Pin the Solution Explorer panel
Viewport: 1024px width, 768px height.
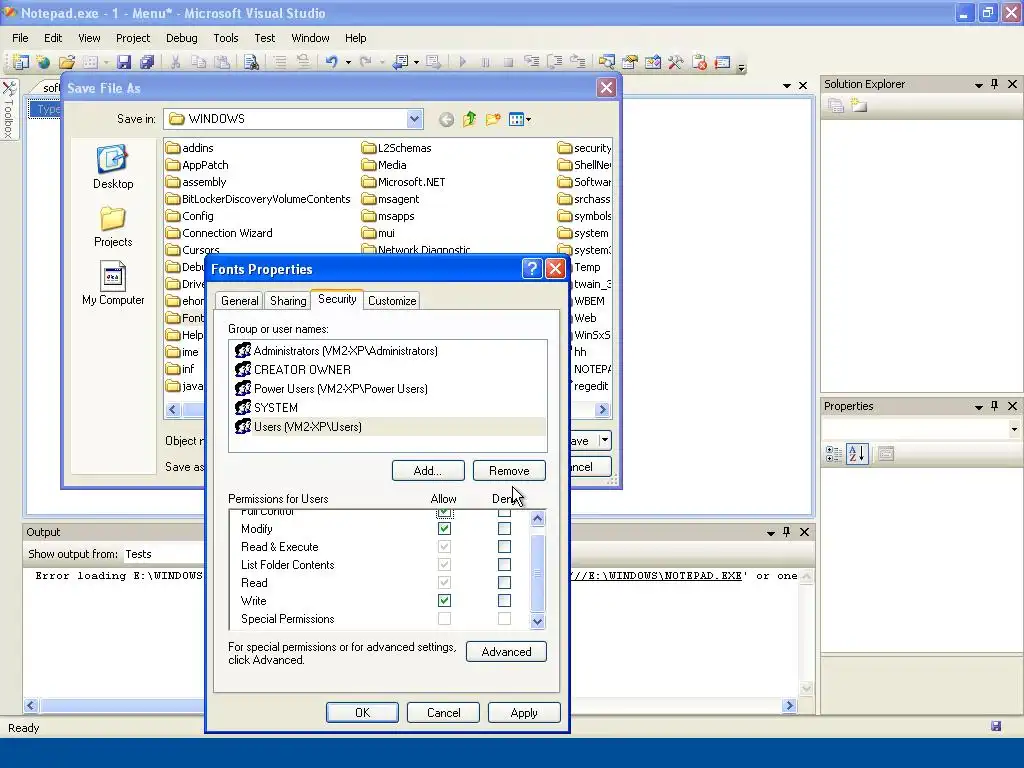(995, 84)
